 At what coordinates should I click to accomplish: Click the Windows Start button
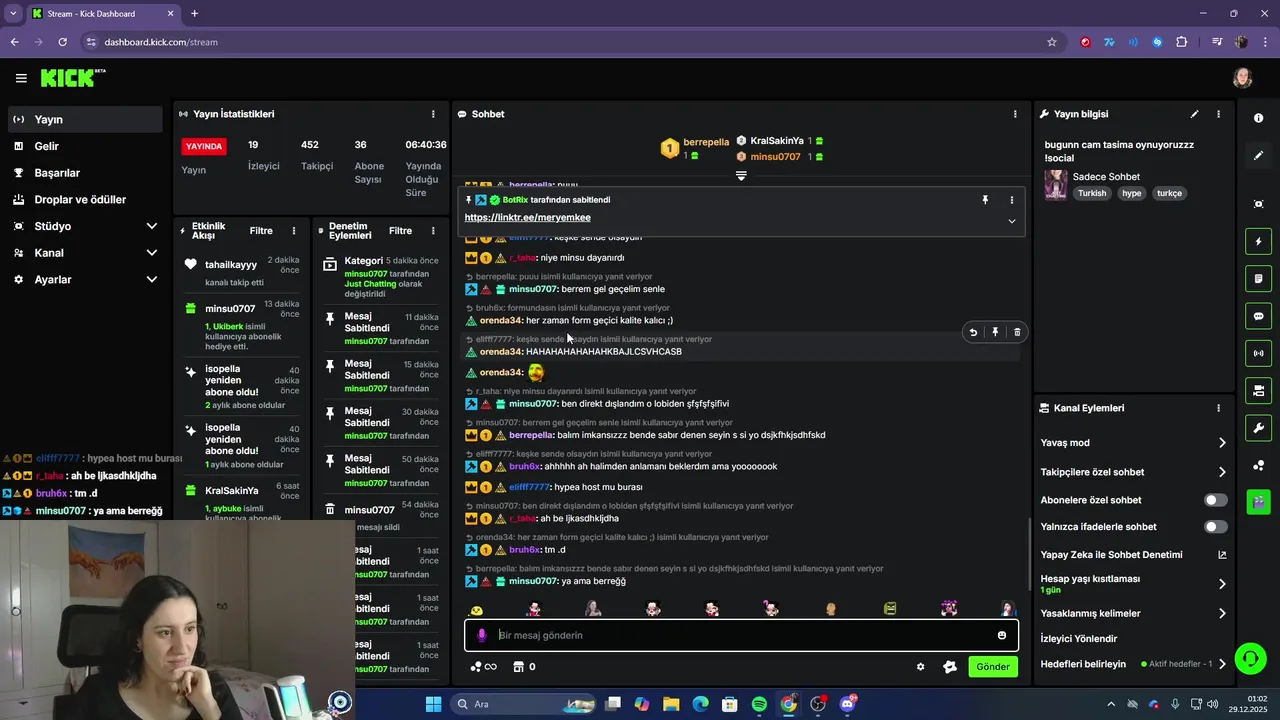[433, 704]
